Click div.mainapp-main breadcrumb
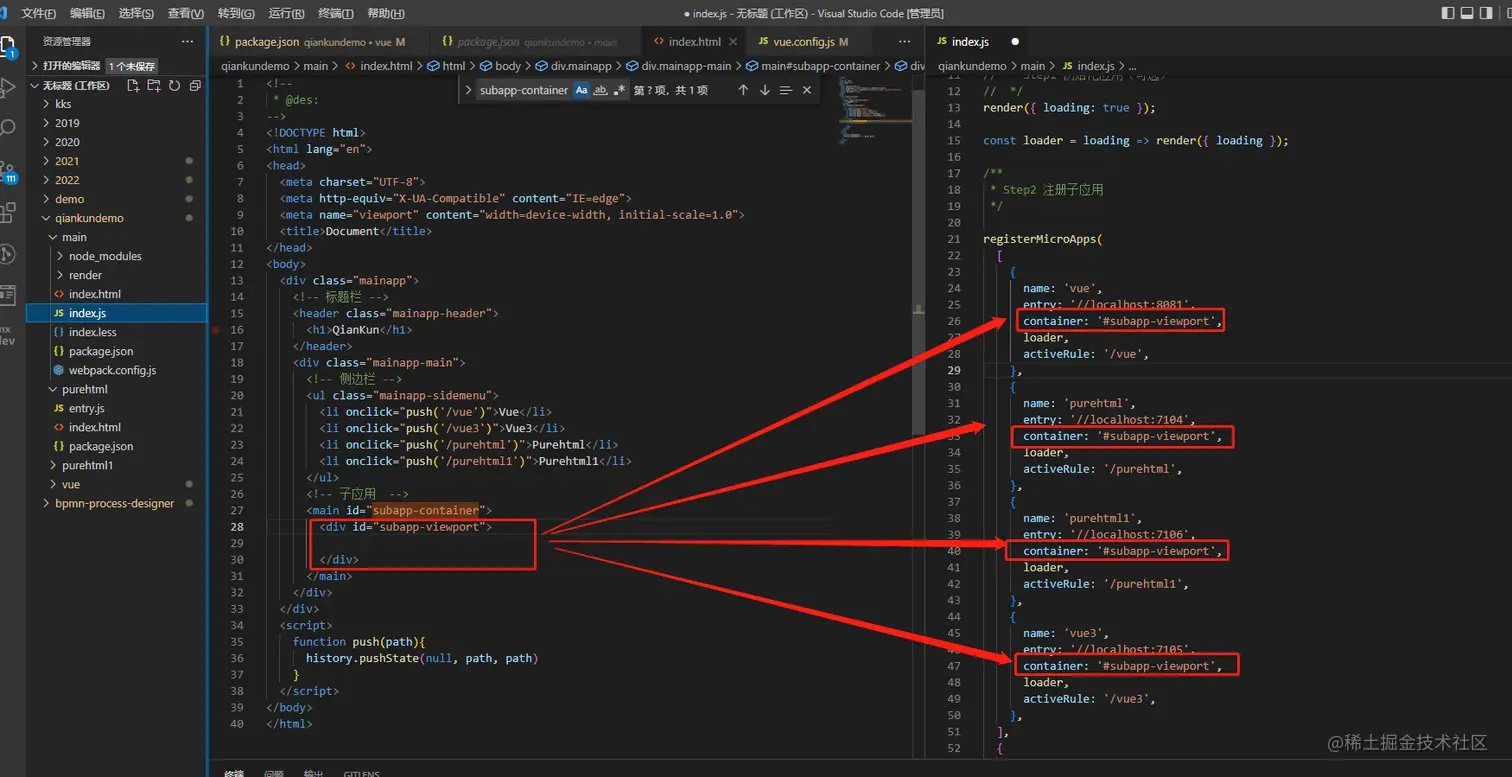Image resolution: width=1512 pixels, height=777 pixels. coord(686,66)
